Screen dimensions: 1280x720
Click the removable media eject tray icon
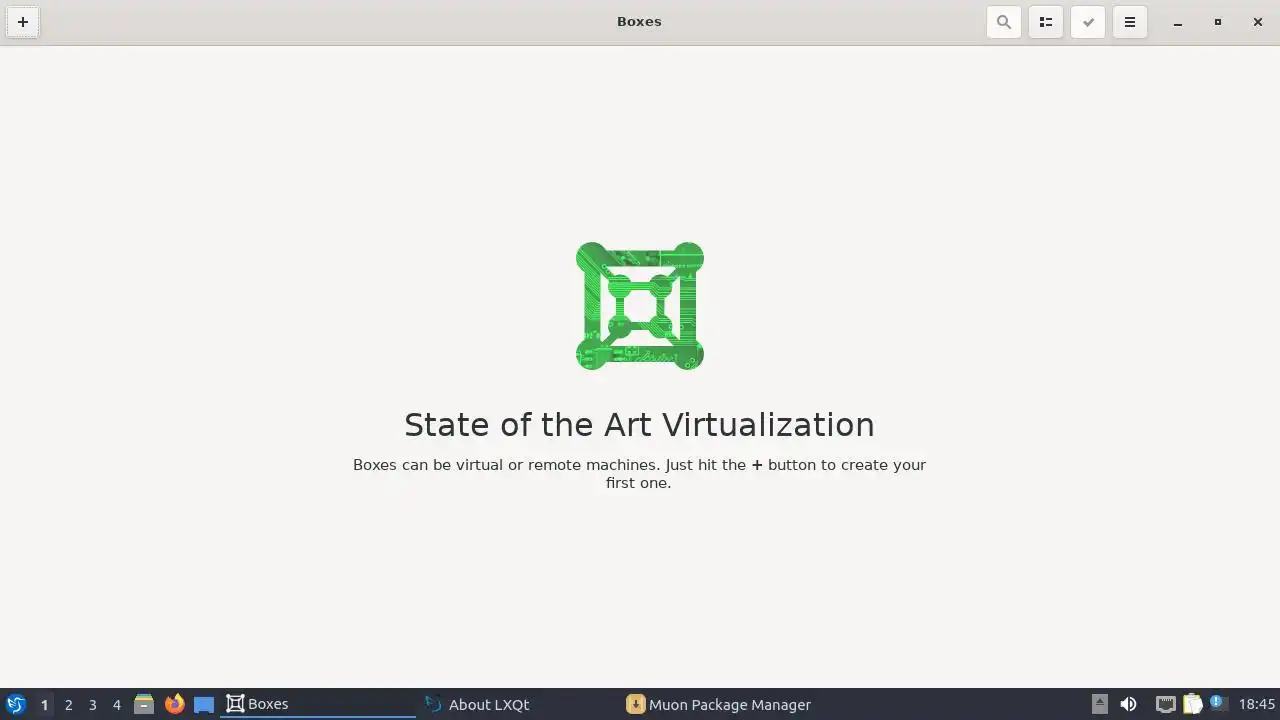(x=1099, y=704)
